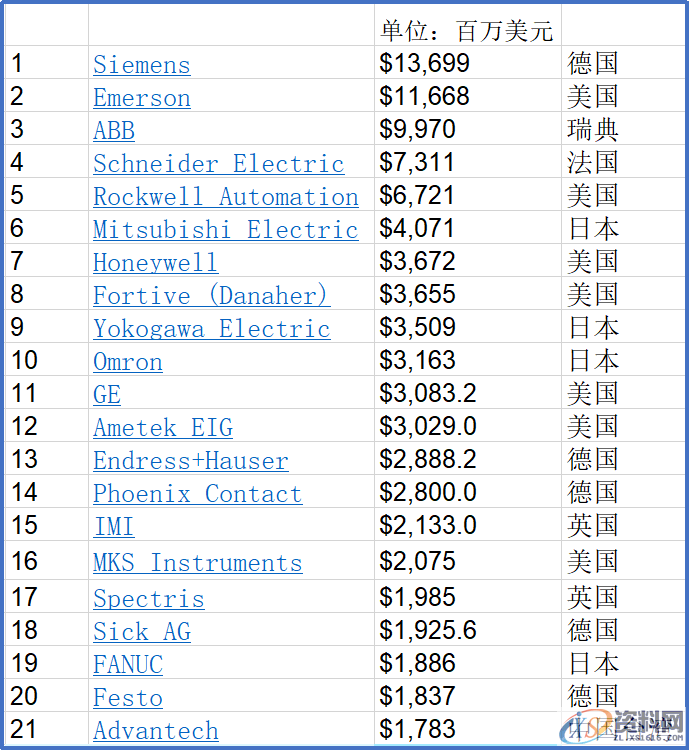Open the Siemens company link

tap(141, 65)
